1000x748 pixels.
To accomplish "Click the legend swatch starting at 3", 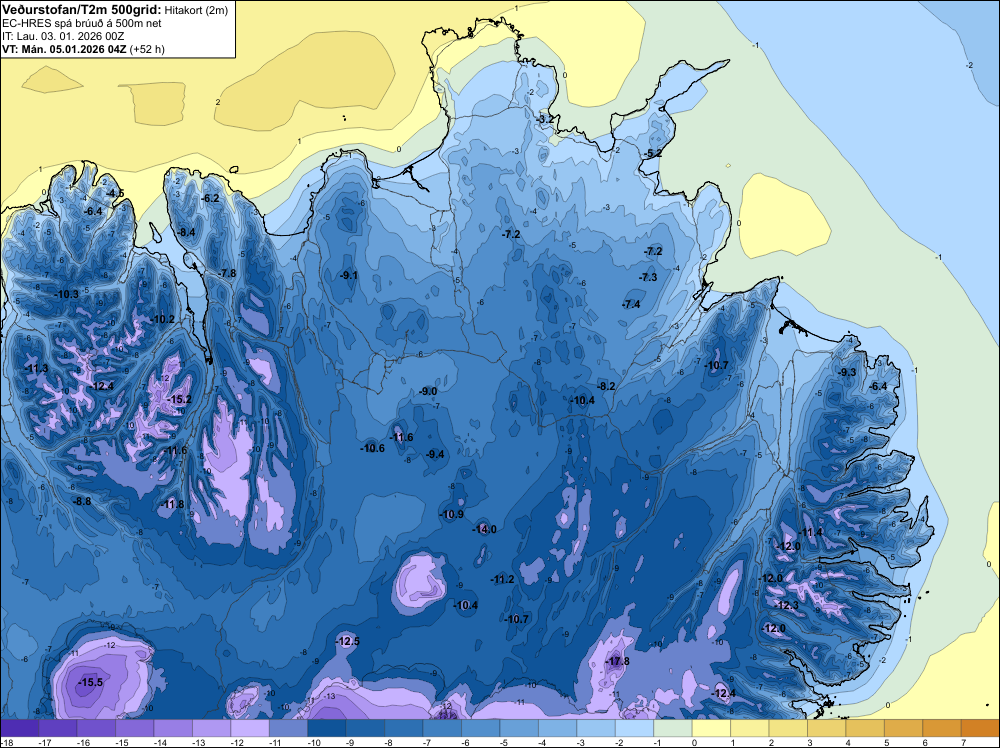I will click(827, 728).
